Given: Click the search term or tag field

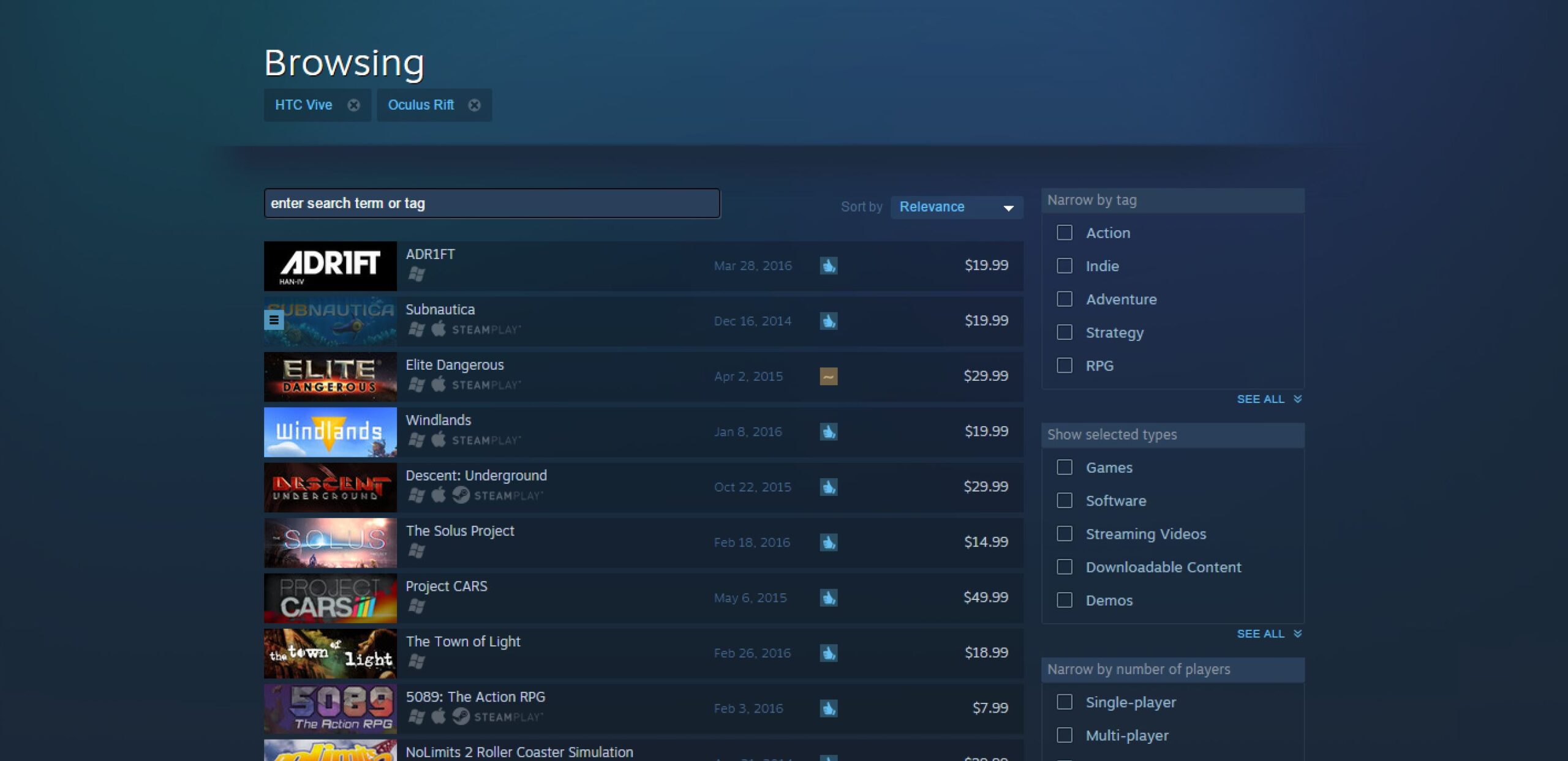Looking at the screenshot, I should tap(492, 203).
